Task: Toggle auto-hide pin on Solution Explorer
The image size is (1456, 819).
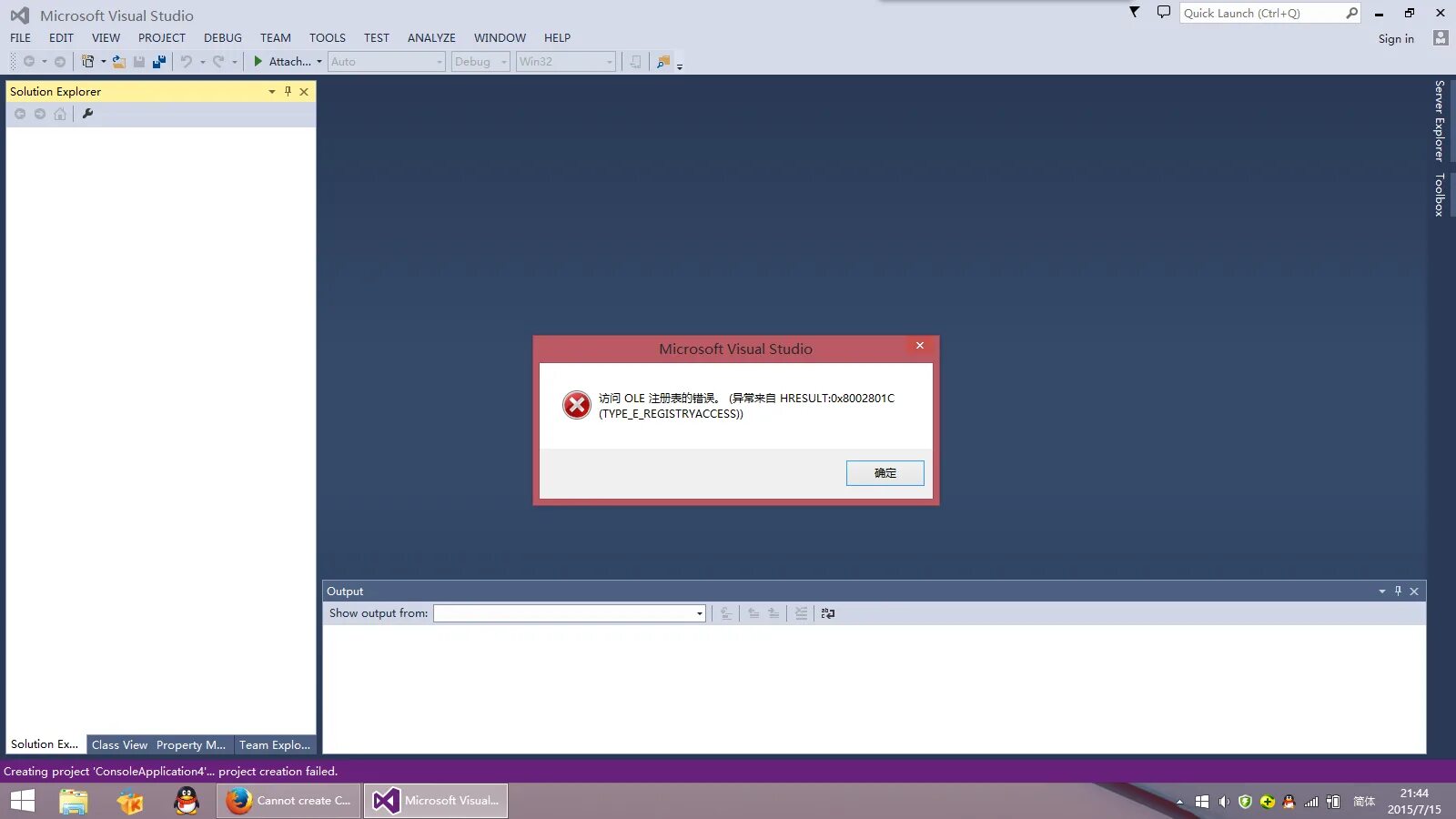Action: click(288, 91)
